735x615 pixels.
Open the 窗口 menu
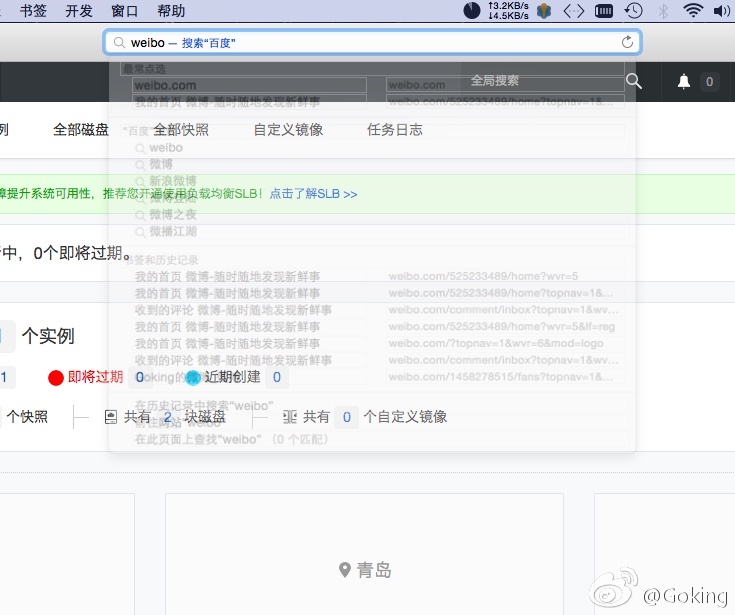point(125,10)
